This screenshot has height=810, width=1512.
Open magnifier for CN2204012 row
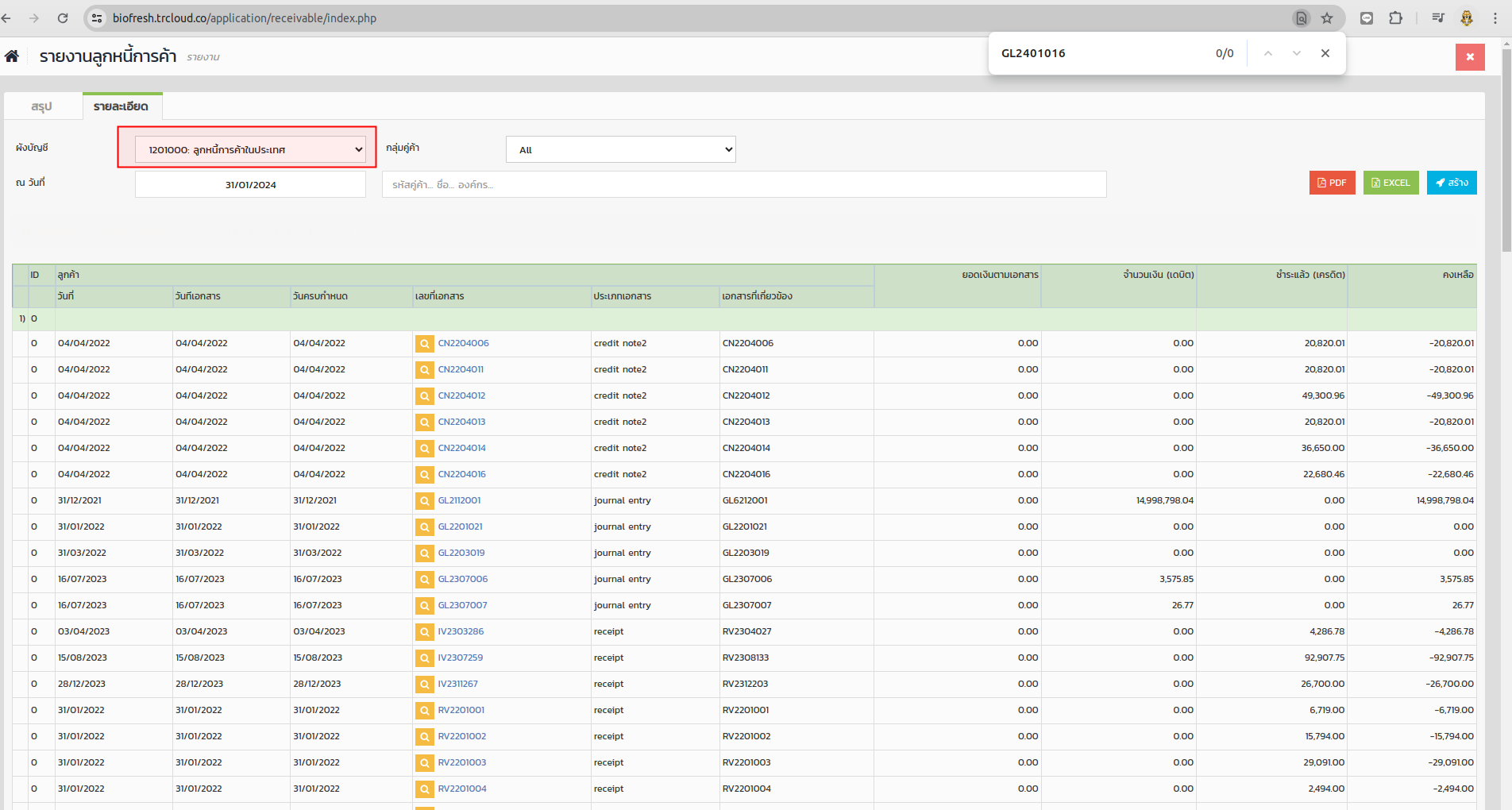click(425, 396)
